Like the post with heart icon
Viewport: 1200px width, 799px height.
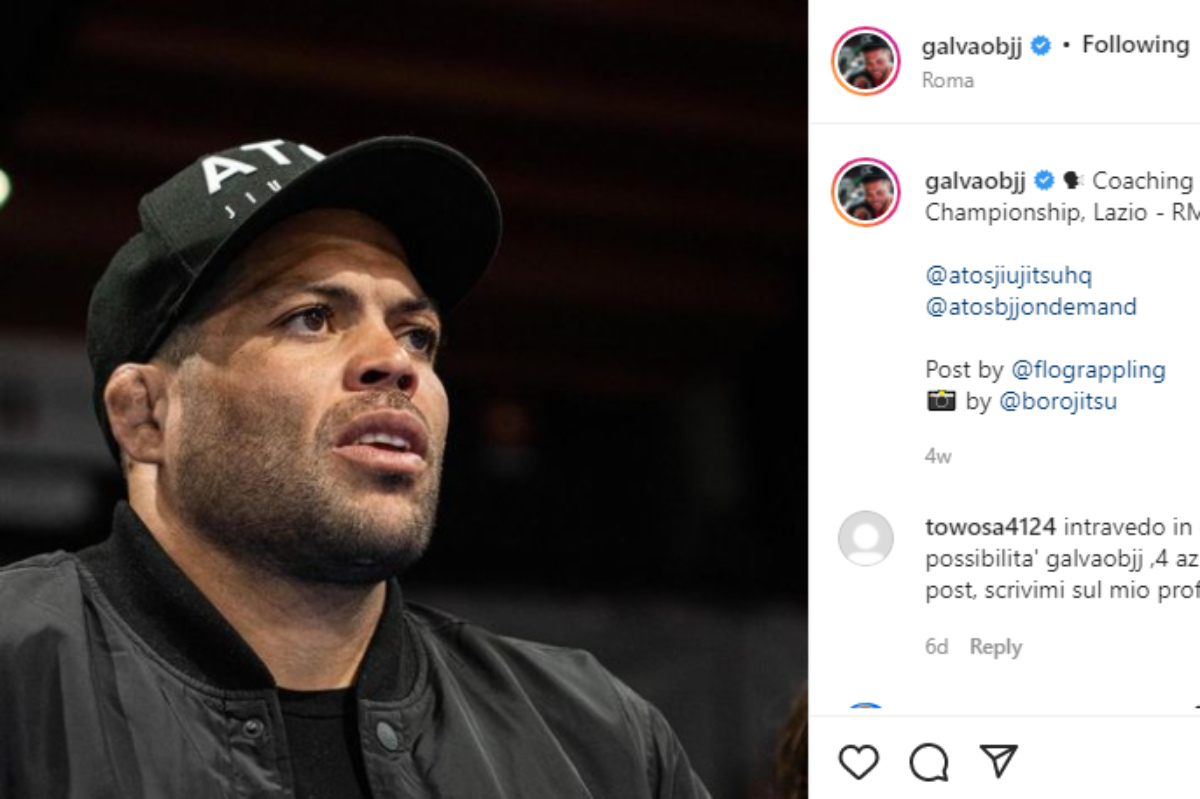(858, 762)
